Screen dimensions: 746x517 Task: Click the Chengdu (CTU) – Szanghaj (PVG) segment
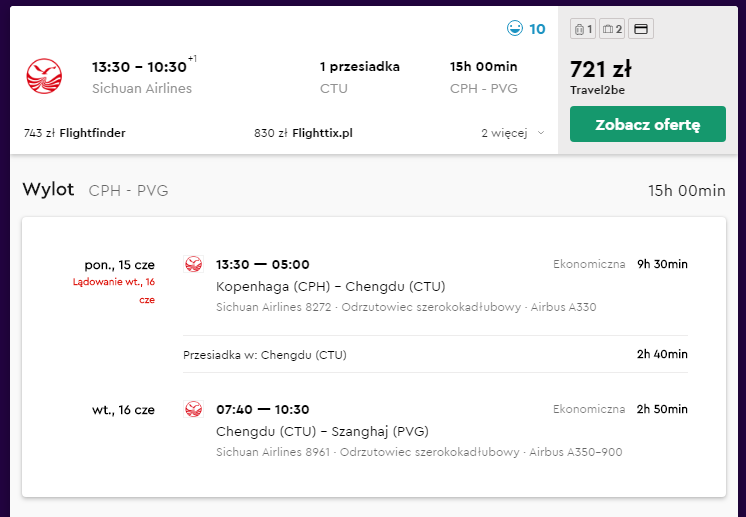[x=322, y=431]
